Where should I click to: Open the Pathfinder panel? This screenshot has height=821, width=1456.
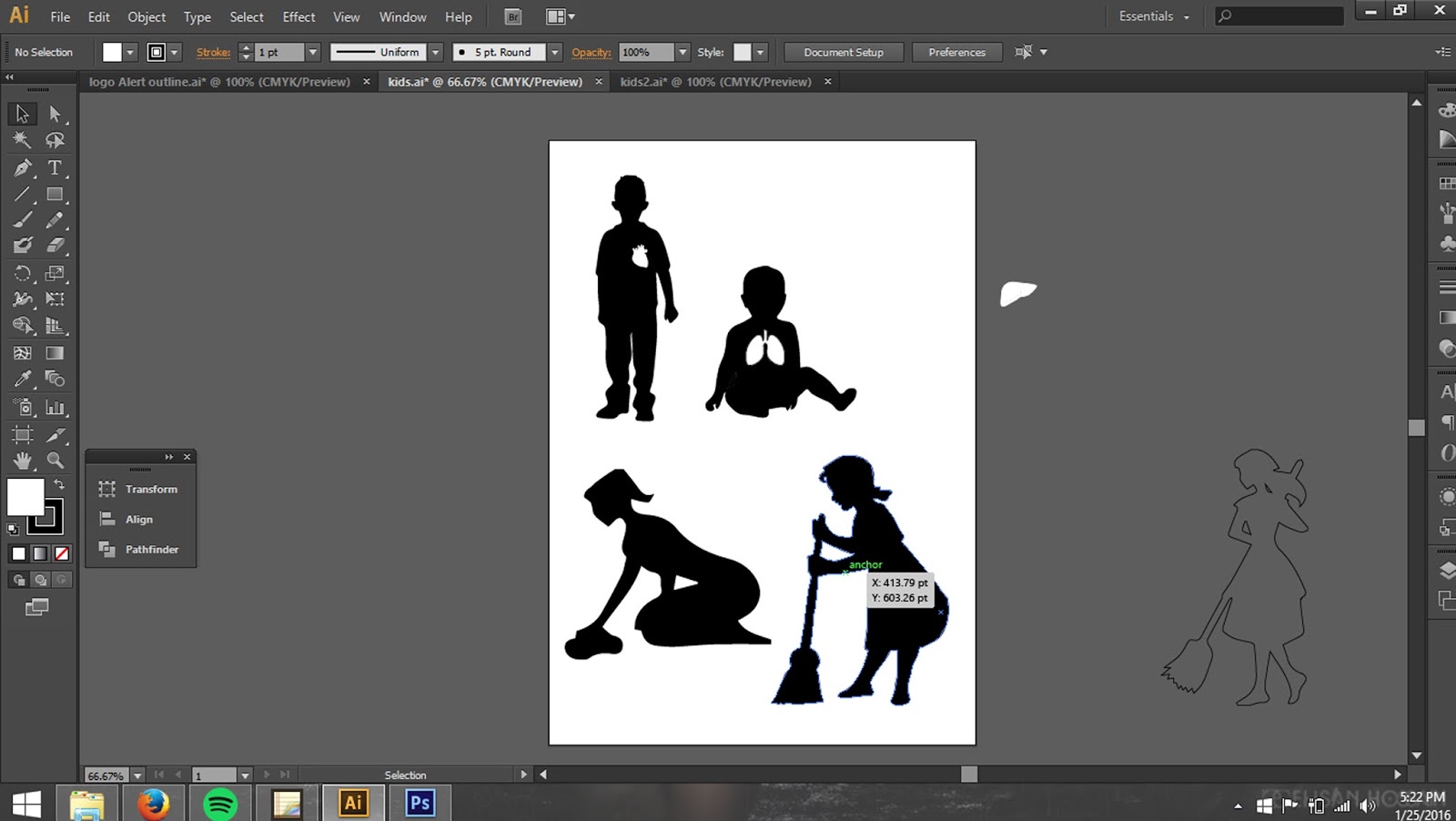pyautogui.click(x=141, y=549)
